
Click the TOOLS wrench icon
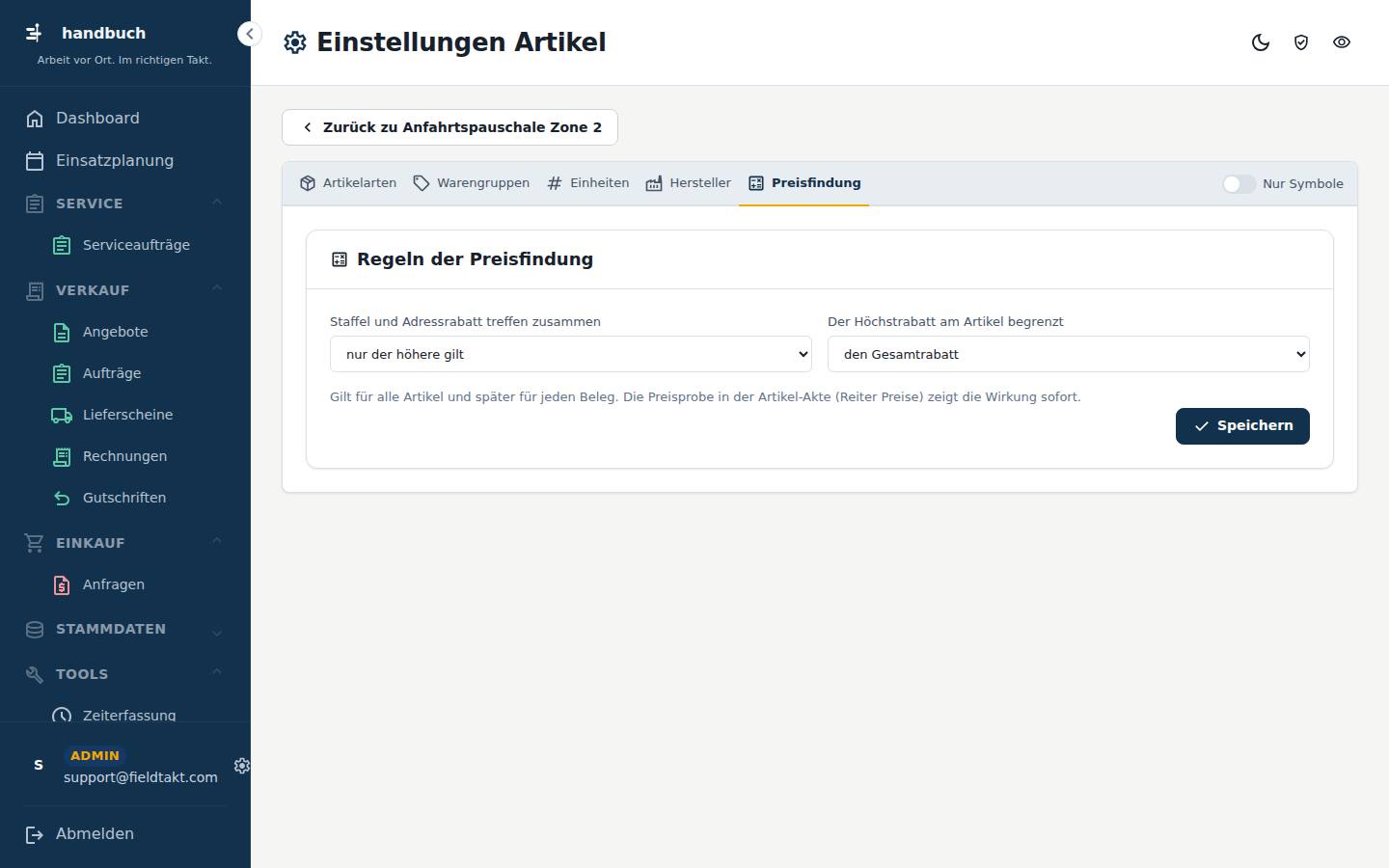[x=35, y=674]
